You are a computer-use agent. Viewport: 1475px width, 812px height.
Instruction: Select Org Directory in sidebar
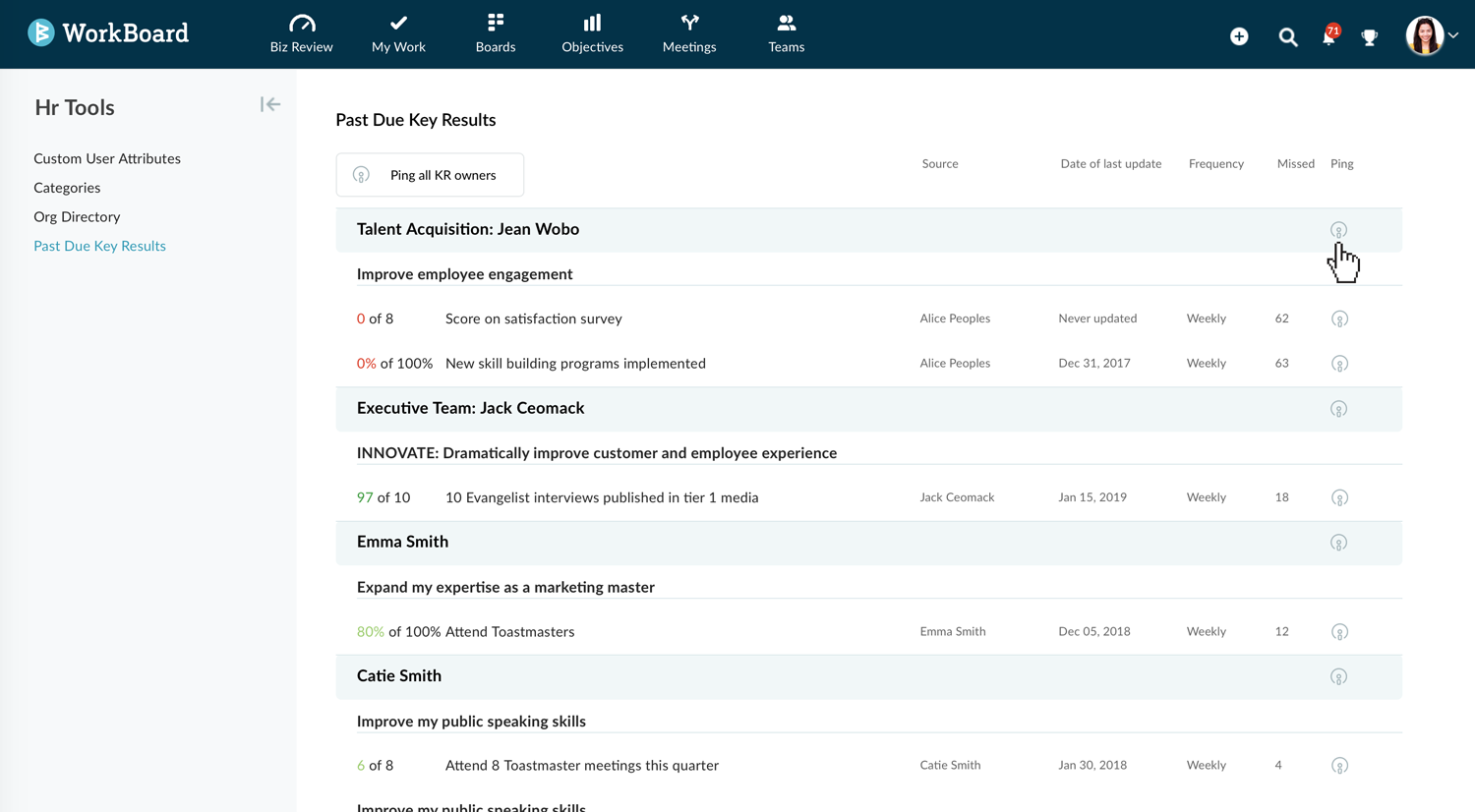click(x=77, y=216)
